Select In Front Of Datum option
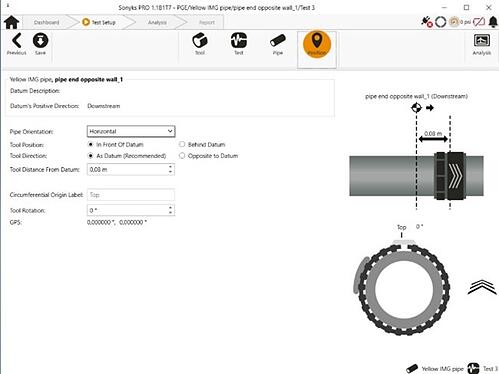The width and height of the screenshot is (499, 374). pyautogui.click(x=115, y=145)
